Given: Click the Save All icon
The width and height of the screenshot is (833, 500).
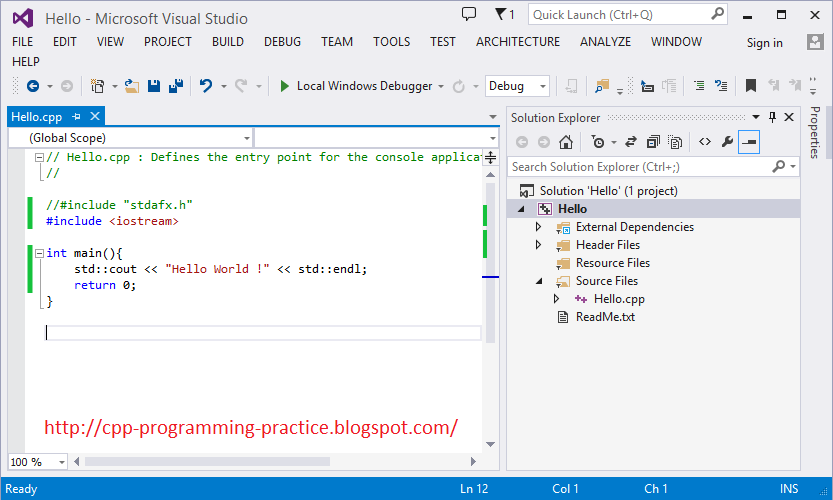Looking at the screenshot, I should coord(176,86).
